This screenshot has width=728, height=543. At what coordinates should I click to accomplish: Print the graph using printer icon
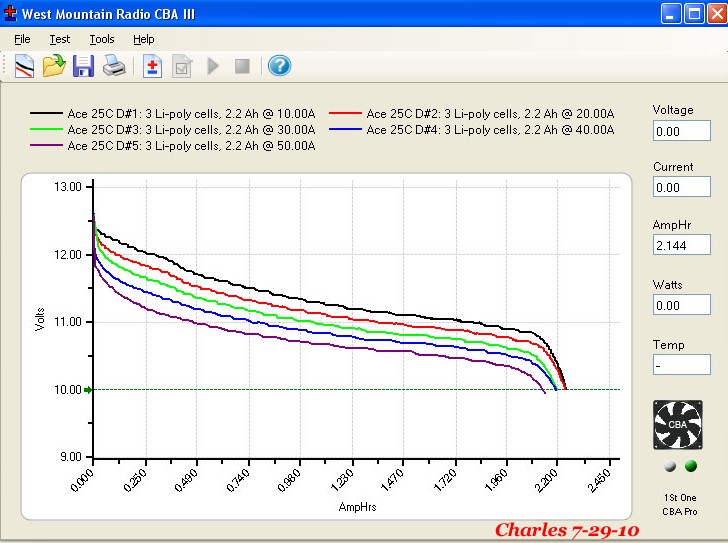click(x=114, y=65)
